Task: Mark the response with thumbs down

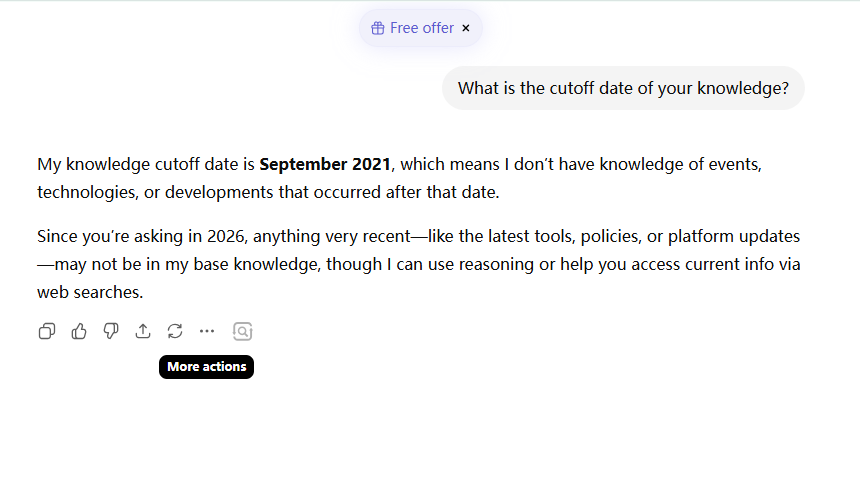Action: point(111,331)
